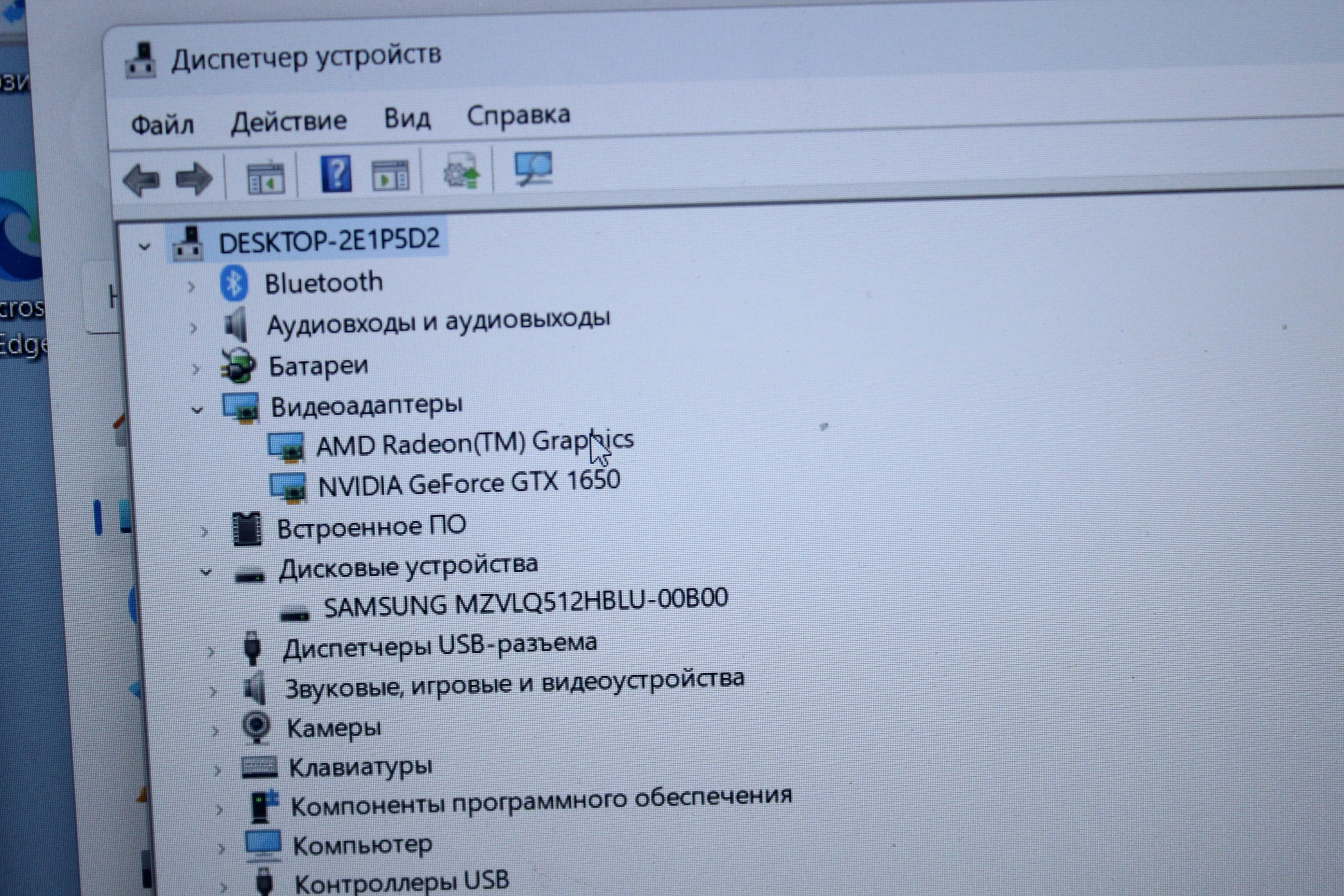This screenshot has width=1344, height=896.
Task: Open the Действие menu
Action: click(x=289, y=121)
